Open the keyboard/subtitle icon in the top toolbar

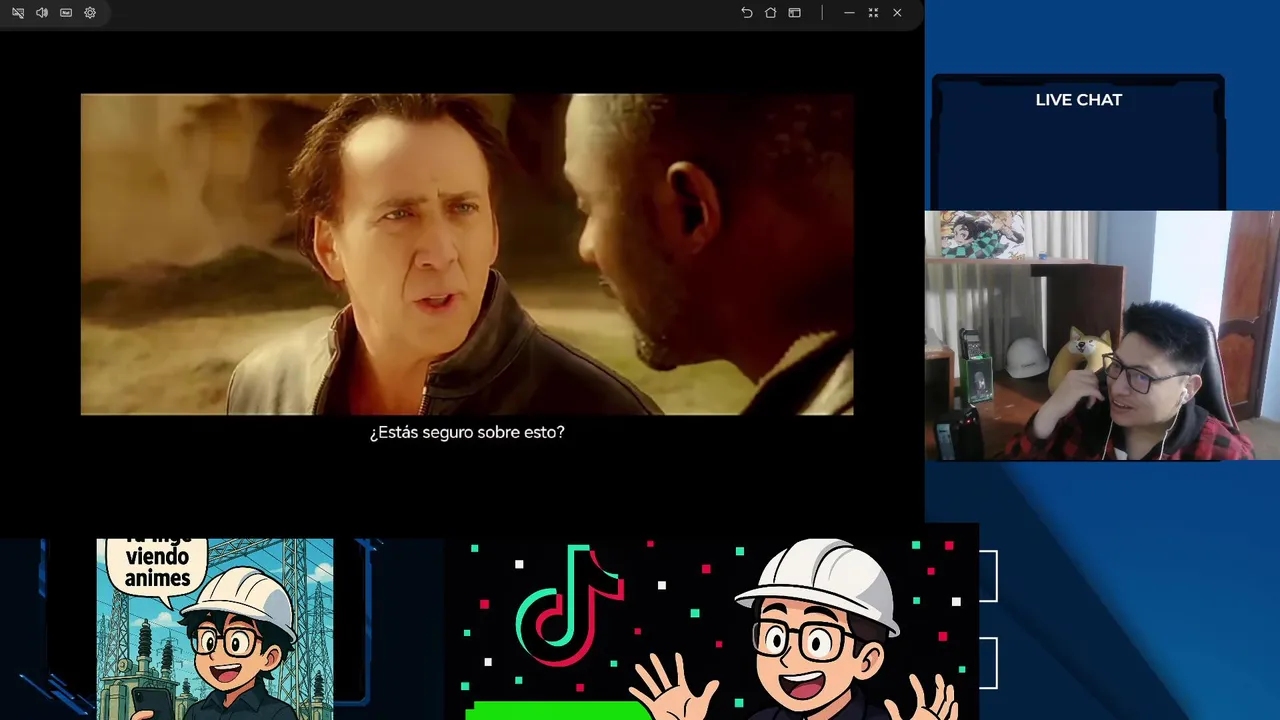tap(66, 13)
